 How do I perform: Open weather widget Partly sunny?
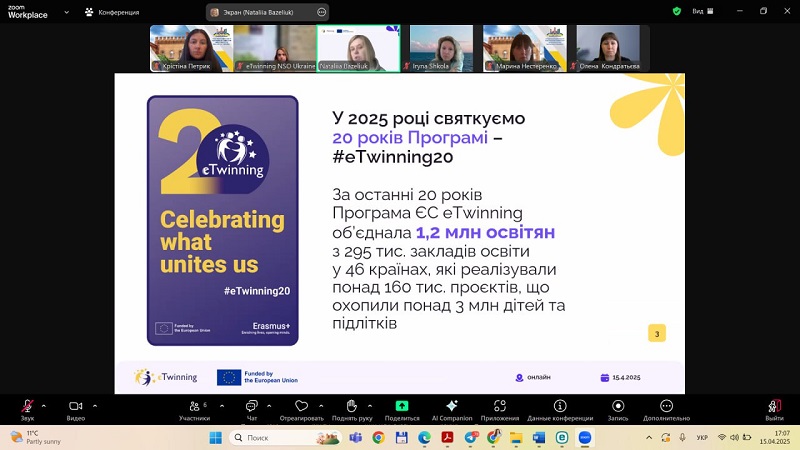36,437
